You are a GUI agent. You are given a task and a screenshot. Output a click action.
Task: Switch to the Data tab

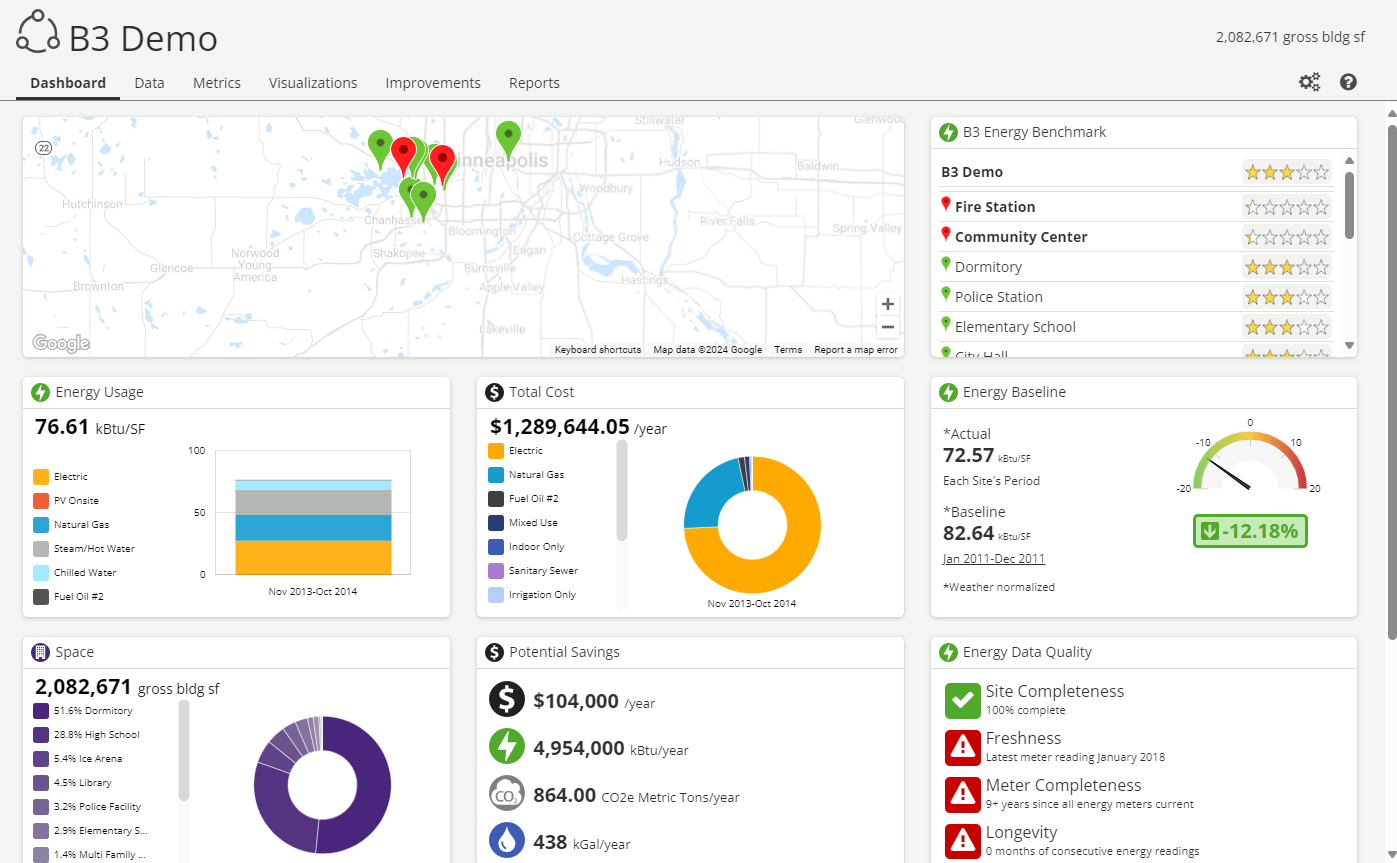(x=149, y=83)
